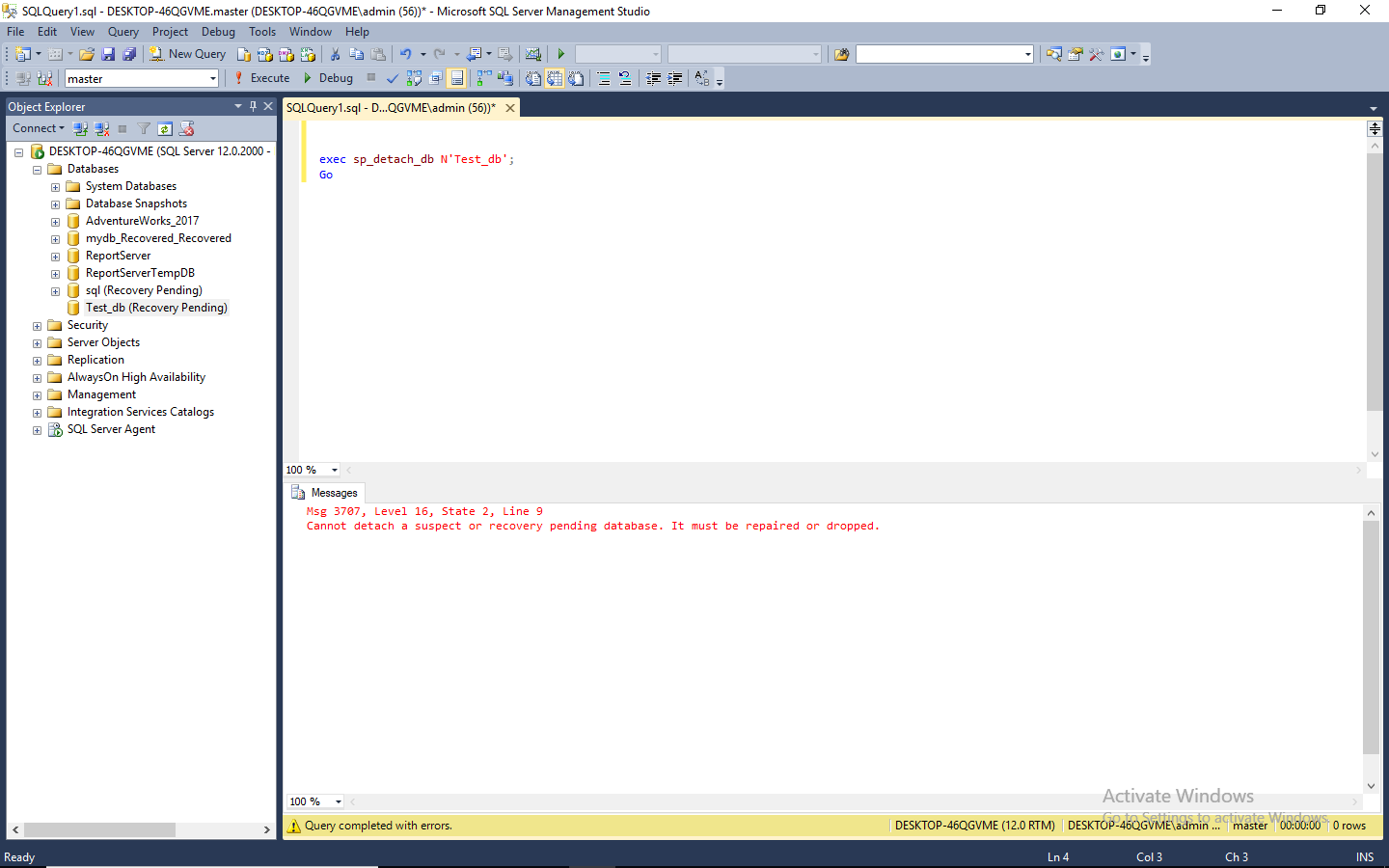Open the File menu

[15, 32]
